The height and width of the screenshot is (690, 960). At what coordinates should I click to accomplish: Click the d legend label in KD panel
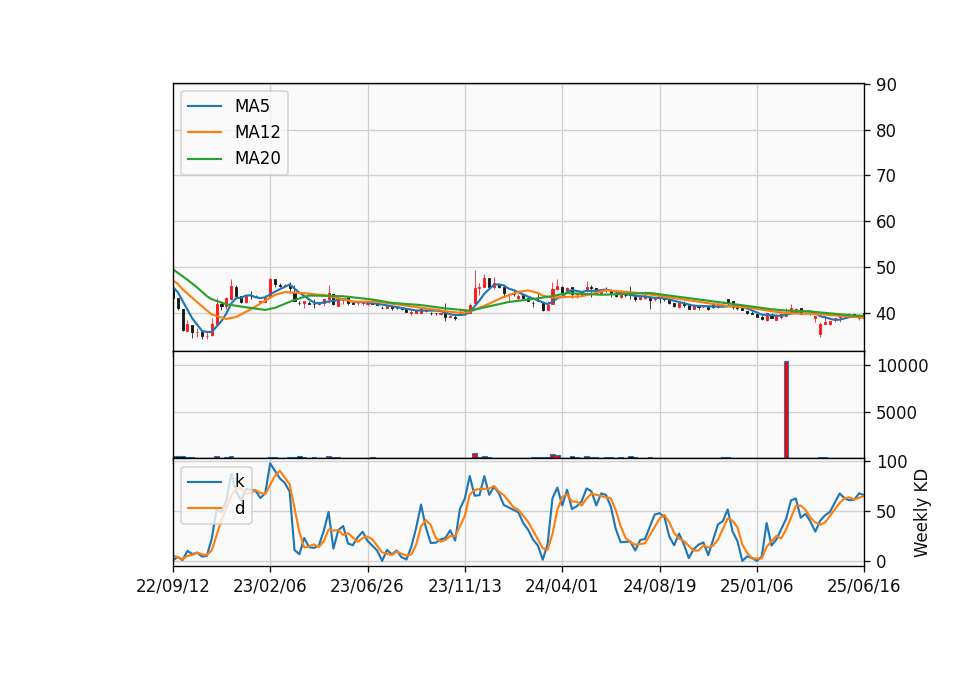tap(239, 508)
